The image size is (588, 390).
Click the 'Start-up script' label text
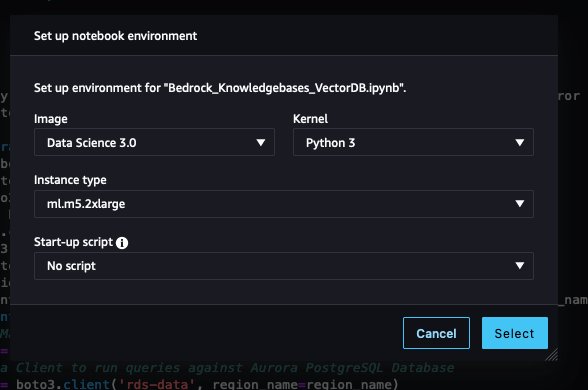tap(73, 242)
